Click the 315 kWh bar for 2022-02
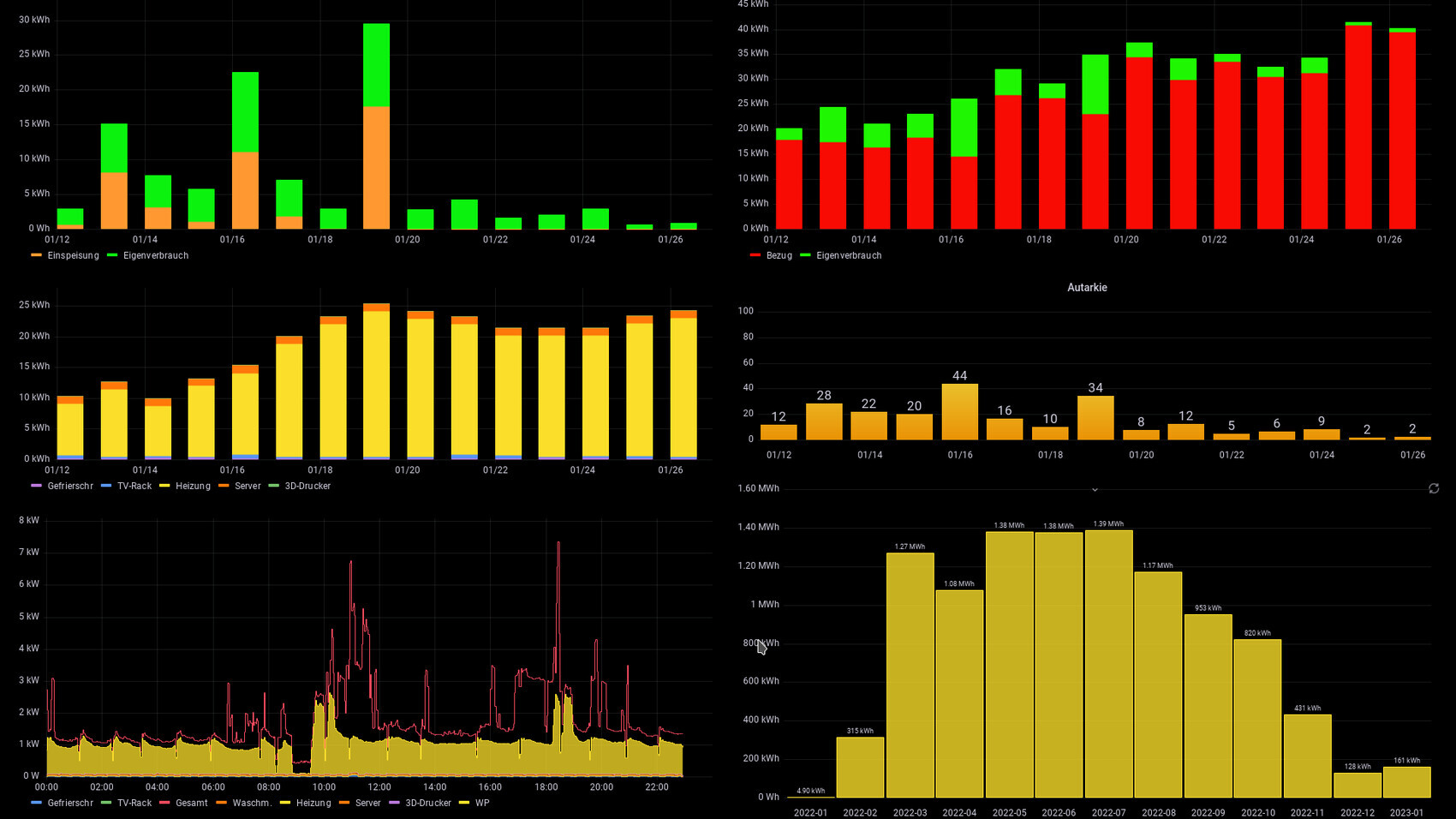Viewport: 1456px width, 819px height. 860,767
